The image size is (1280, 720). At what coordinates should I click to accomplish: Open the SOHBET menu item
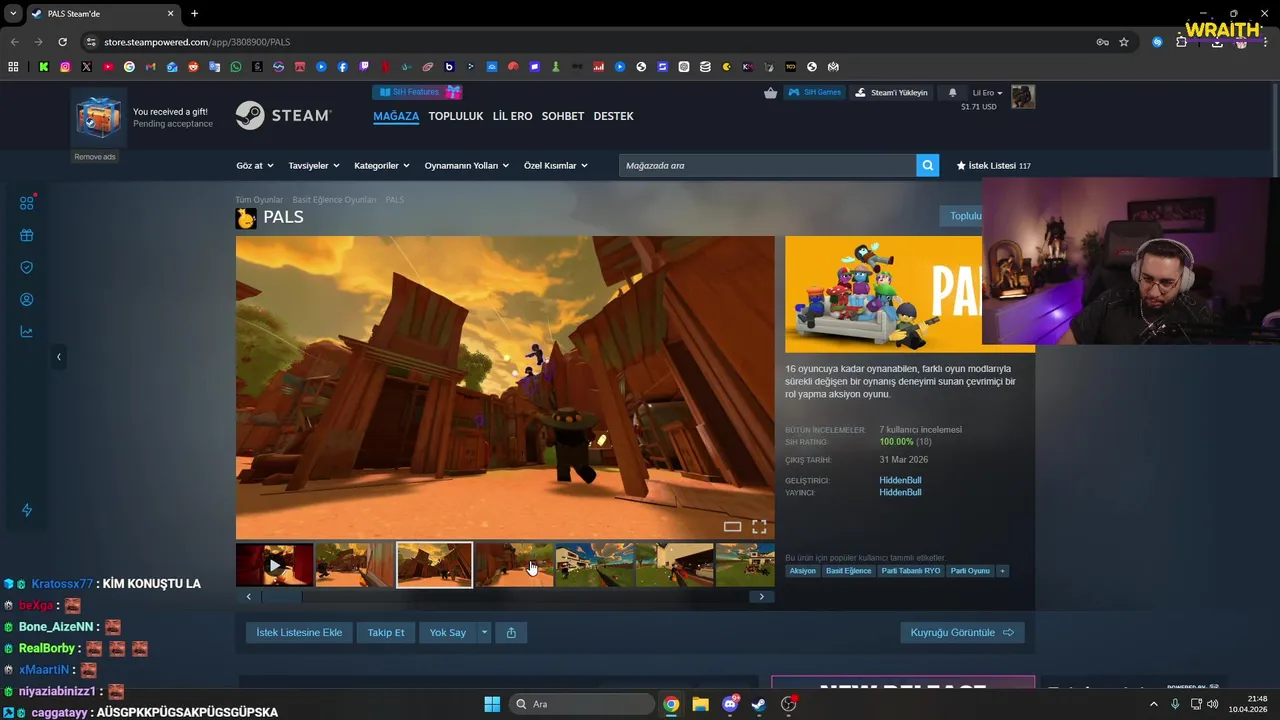pos(563,116)
